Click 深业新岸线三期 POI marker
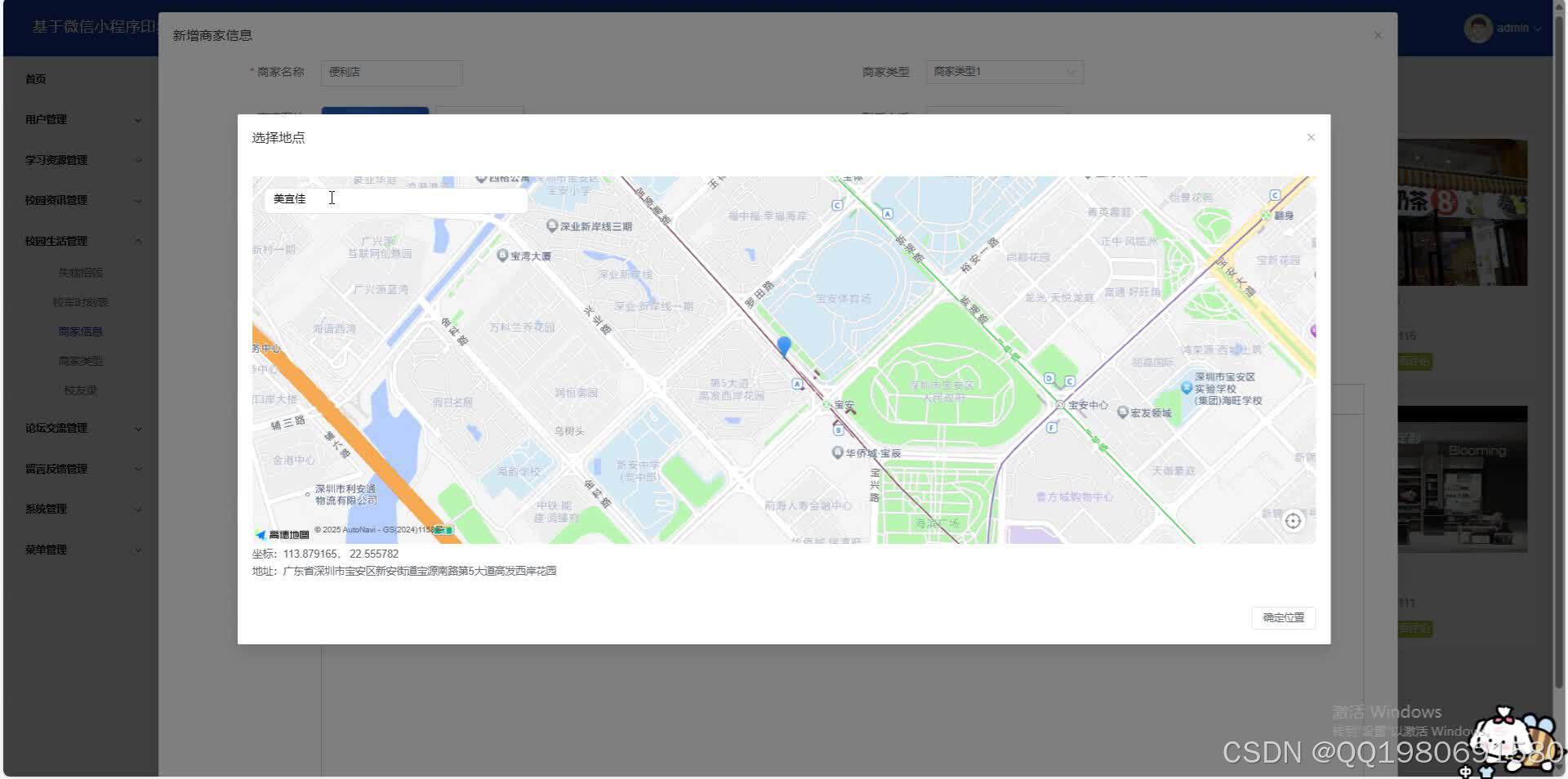The width and height of the screenshot is (1568, 779). 552,226
